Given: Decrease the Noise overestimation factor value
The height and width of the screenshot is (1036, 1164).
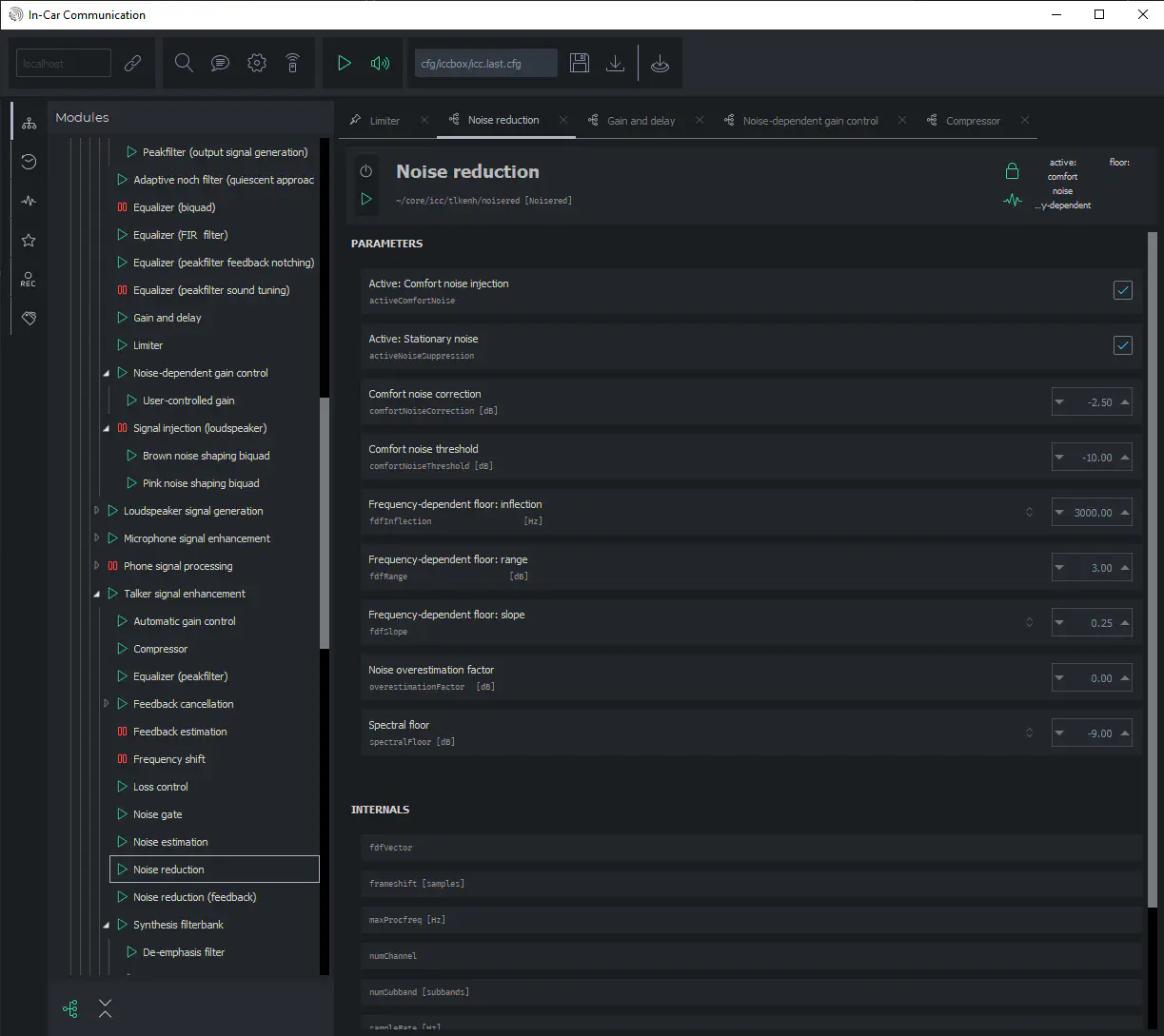Looking at the screenshot, I should 1059,677.
